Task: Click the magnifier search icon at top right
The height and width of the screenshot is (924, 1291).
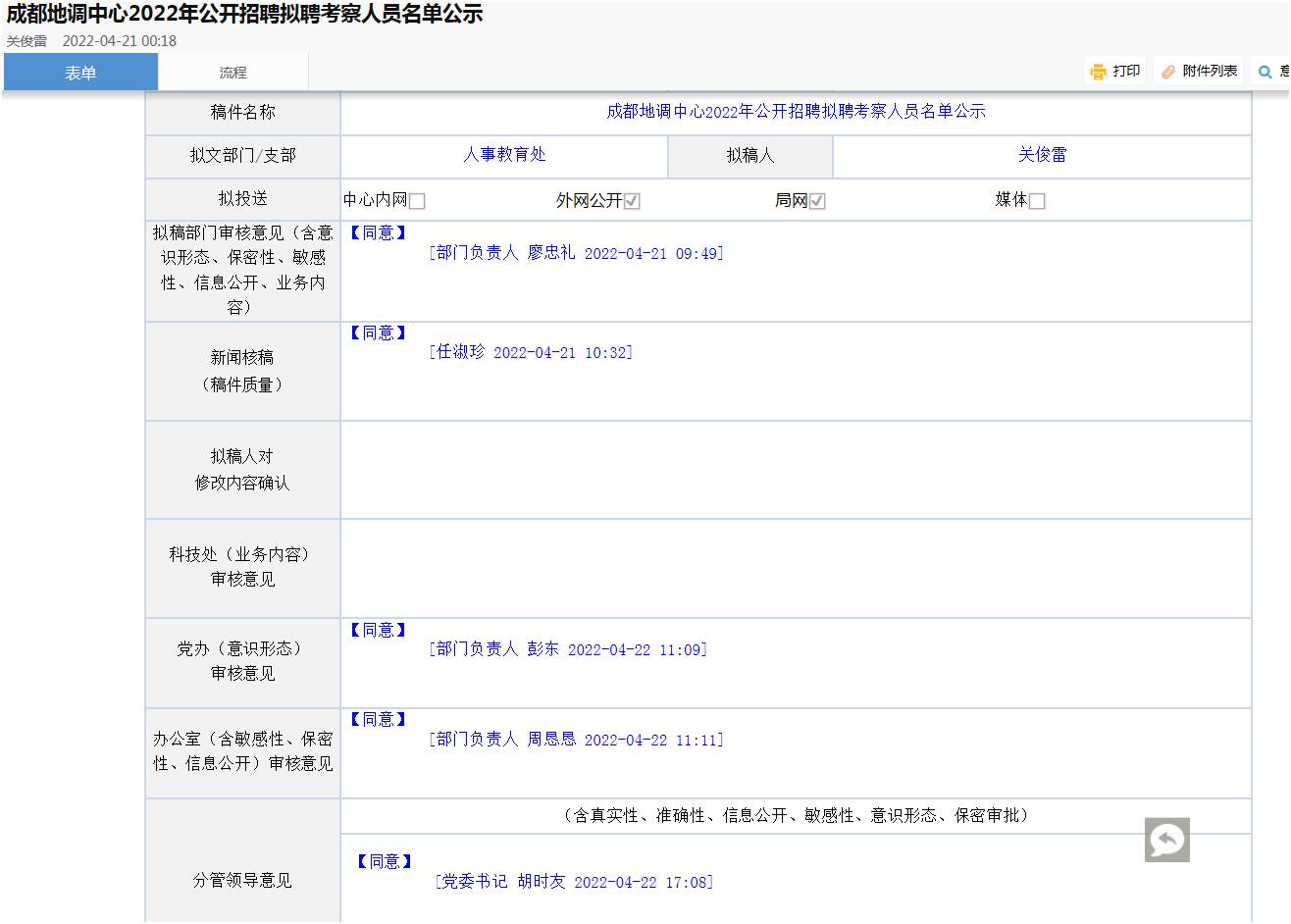Action: 1265,72
